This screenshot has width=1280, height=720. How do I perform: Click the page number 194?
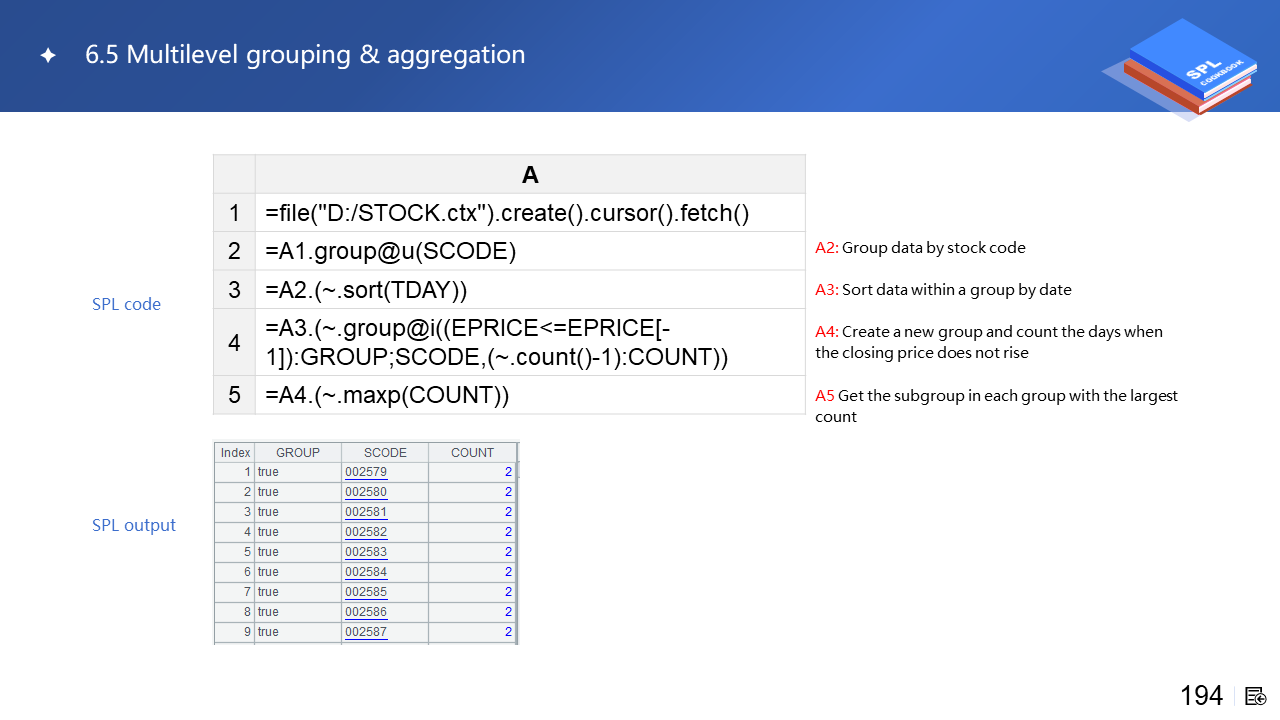point(1201,696)
